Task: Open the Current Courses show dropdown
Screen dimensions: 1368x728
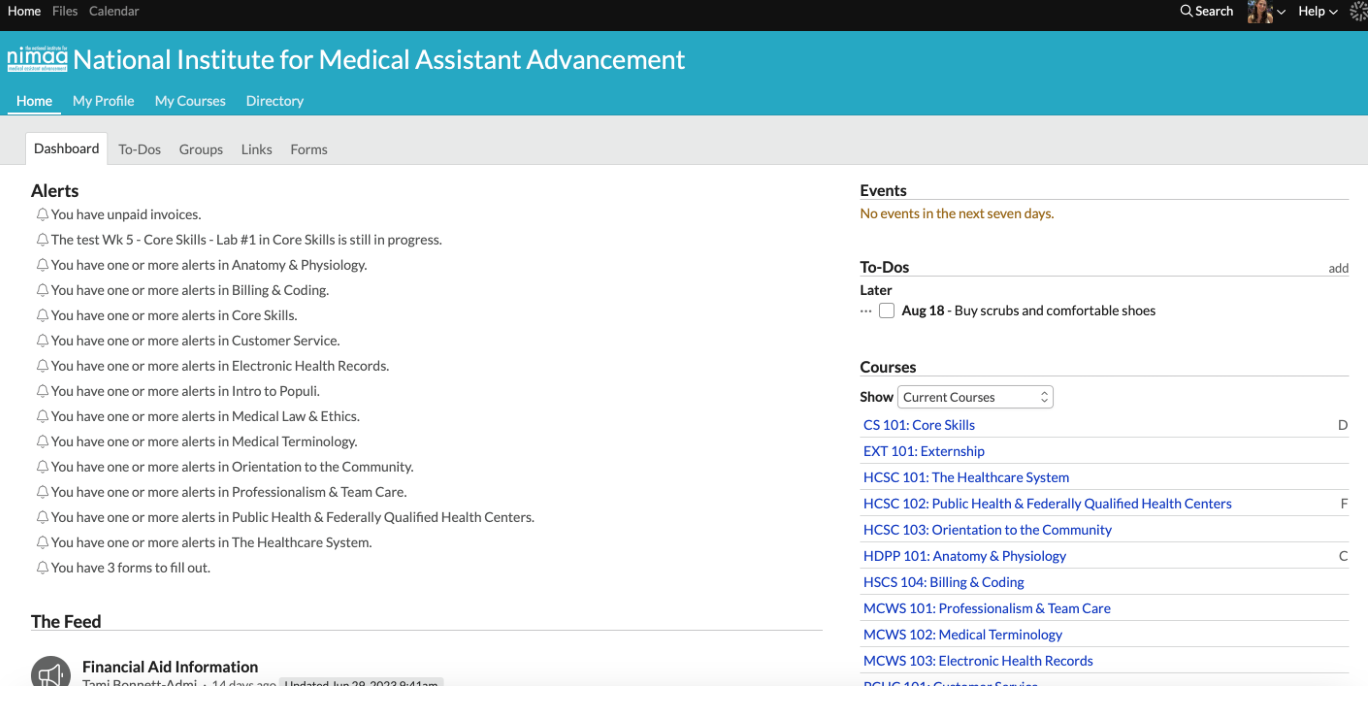Action: click(x=975, y=397)
